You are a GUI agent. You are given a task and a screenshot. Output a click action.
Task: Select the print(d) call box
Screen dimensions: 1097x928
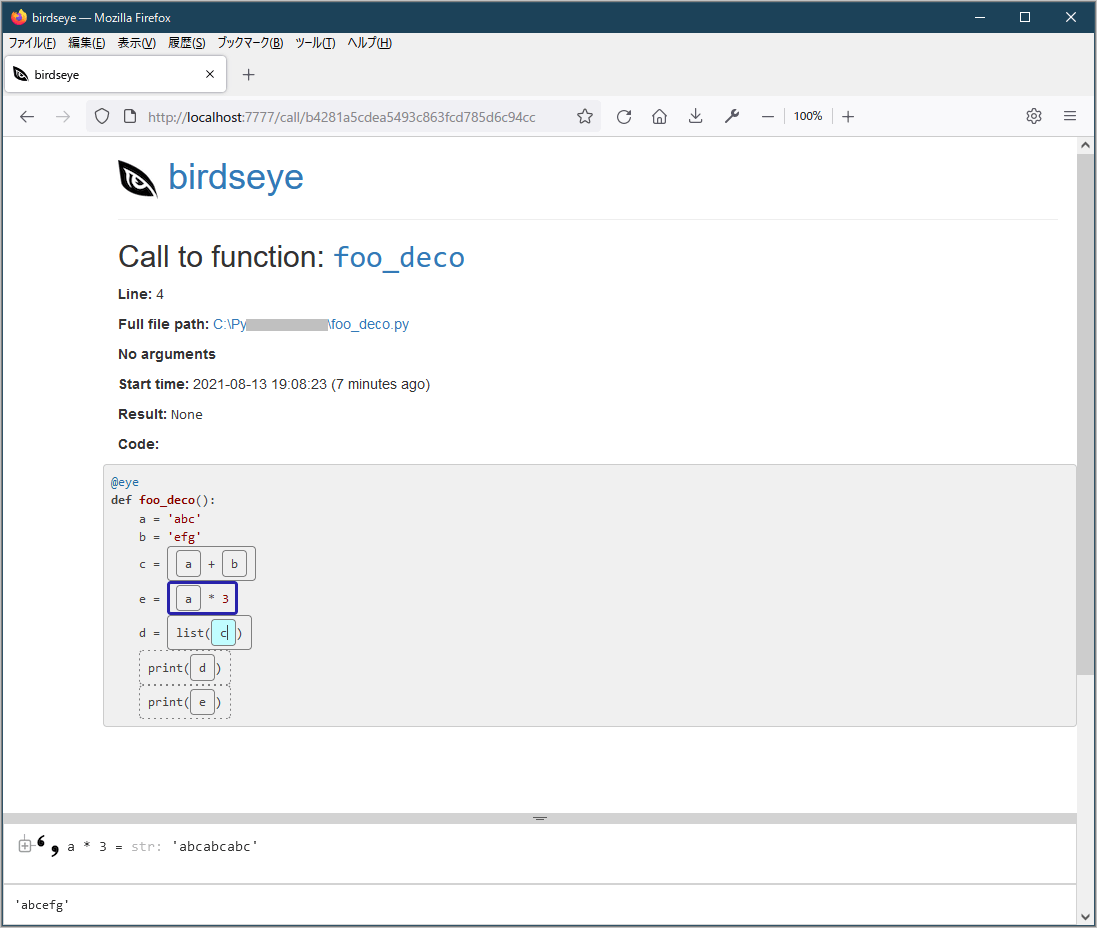tap(185, 668)
